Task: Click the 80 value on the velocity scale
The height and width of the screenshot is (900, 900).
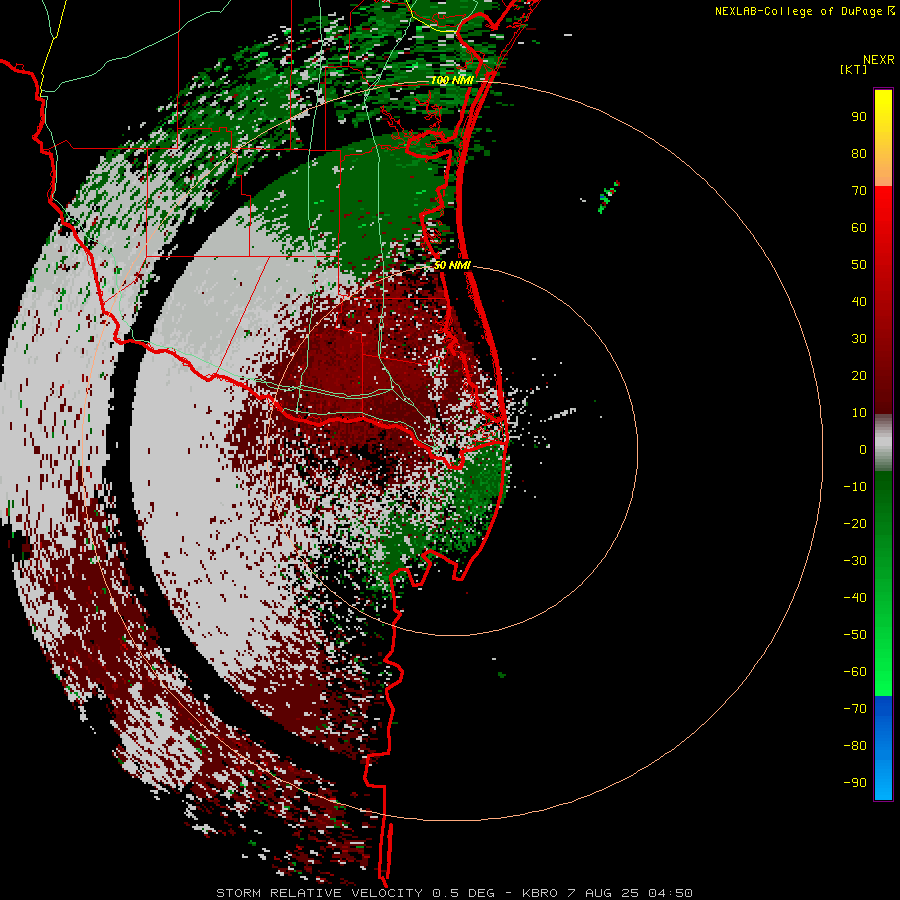Action: (x=859, y=153)
